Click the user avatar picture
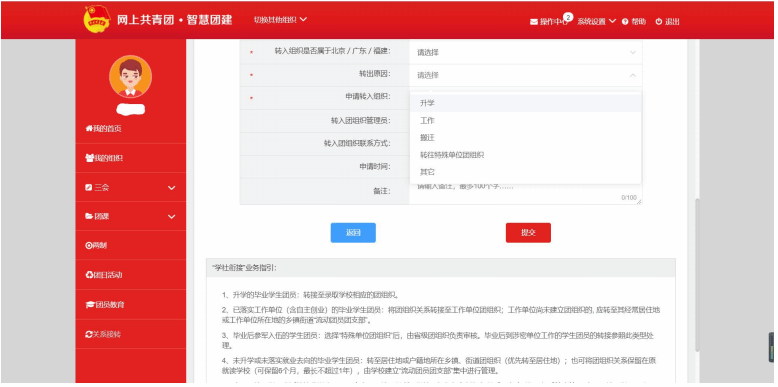Viewport: 778px width, 387px height. 130,76
